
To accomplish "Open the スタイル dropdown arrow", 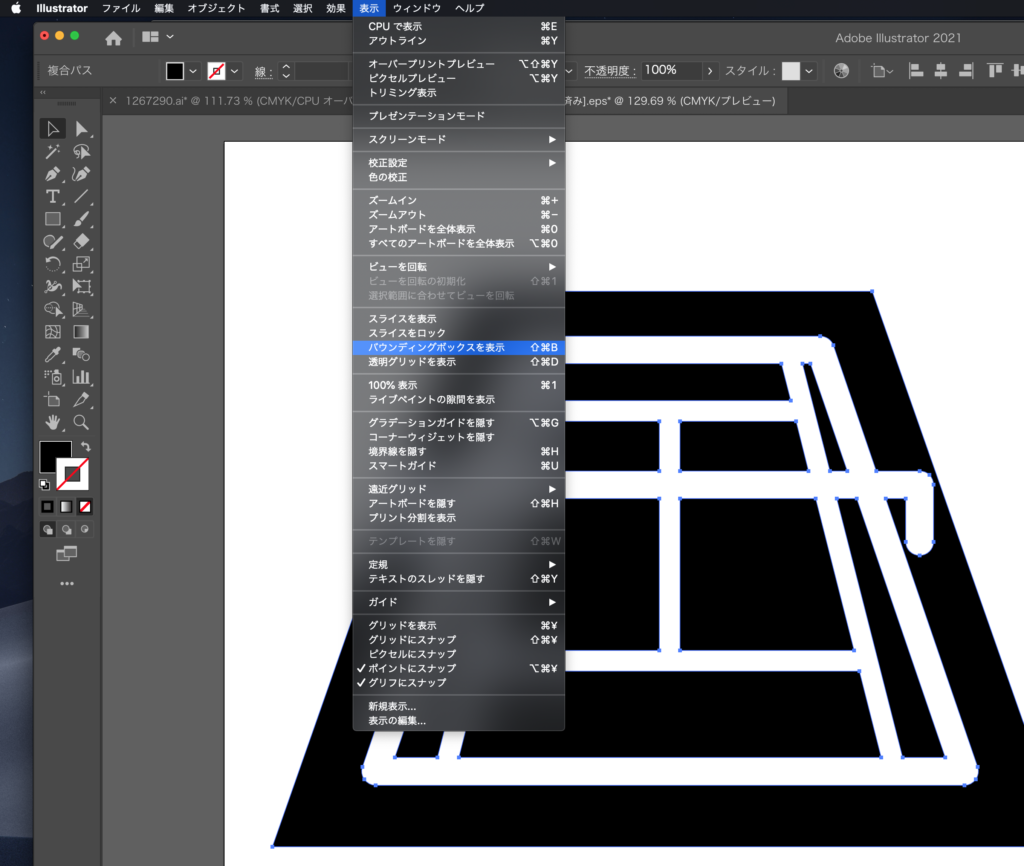I will pyautogui.click(x=808, y=71).
